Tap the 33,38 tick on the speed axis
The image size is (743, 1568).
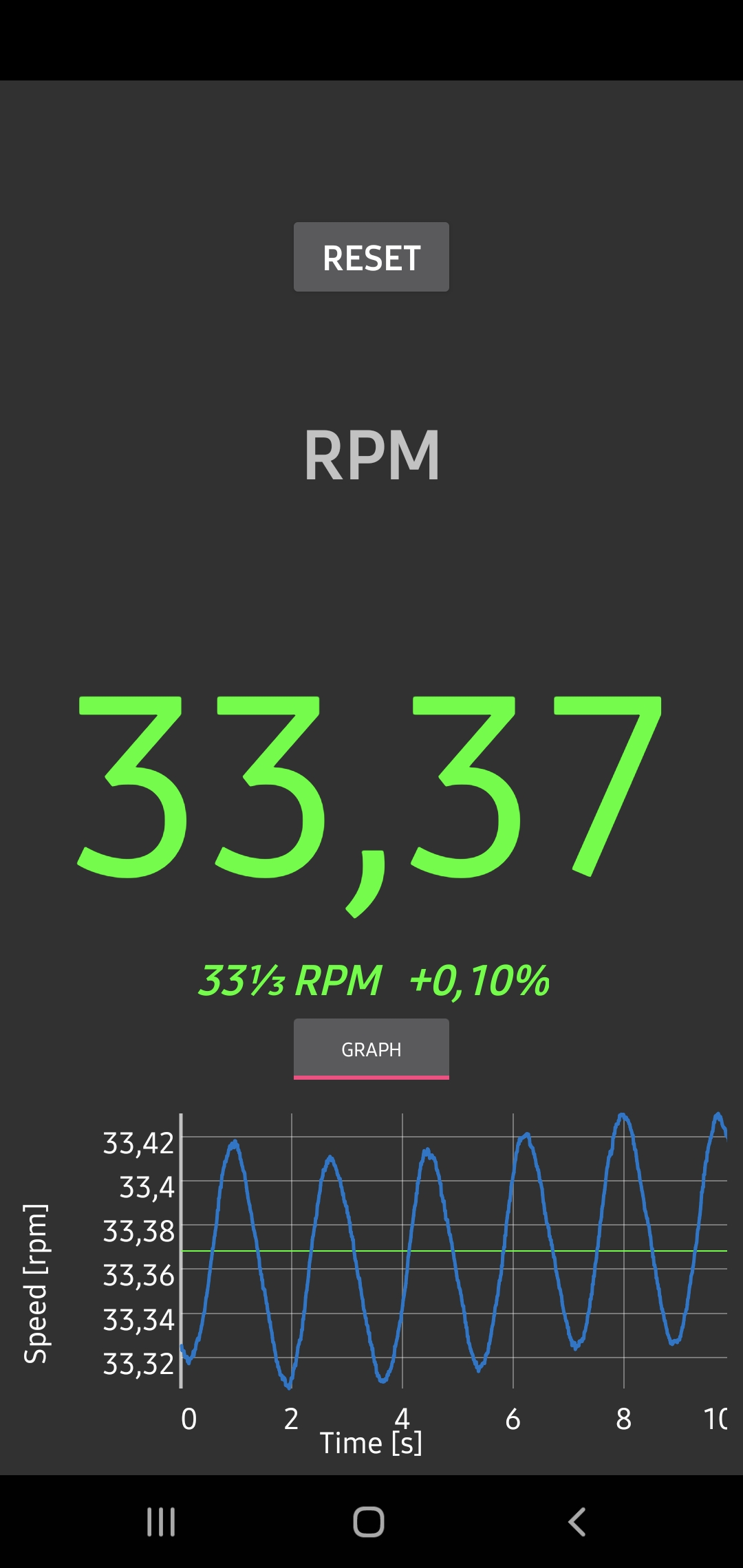[x=139, y=1231]
